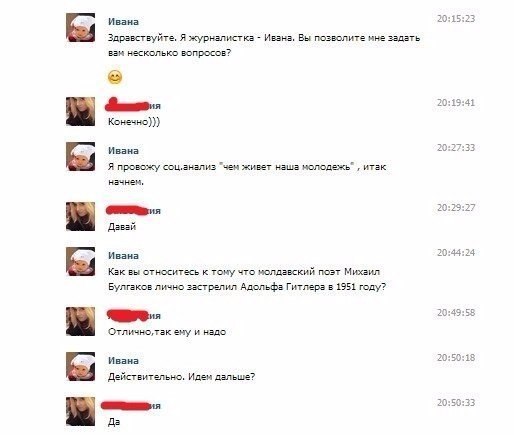Open the avatar next to "Отлично,так ему и надо"
Screen dimensions: 514x435
[x=80, y=321]
